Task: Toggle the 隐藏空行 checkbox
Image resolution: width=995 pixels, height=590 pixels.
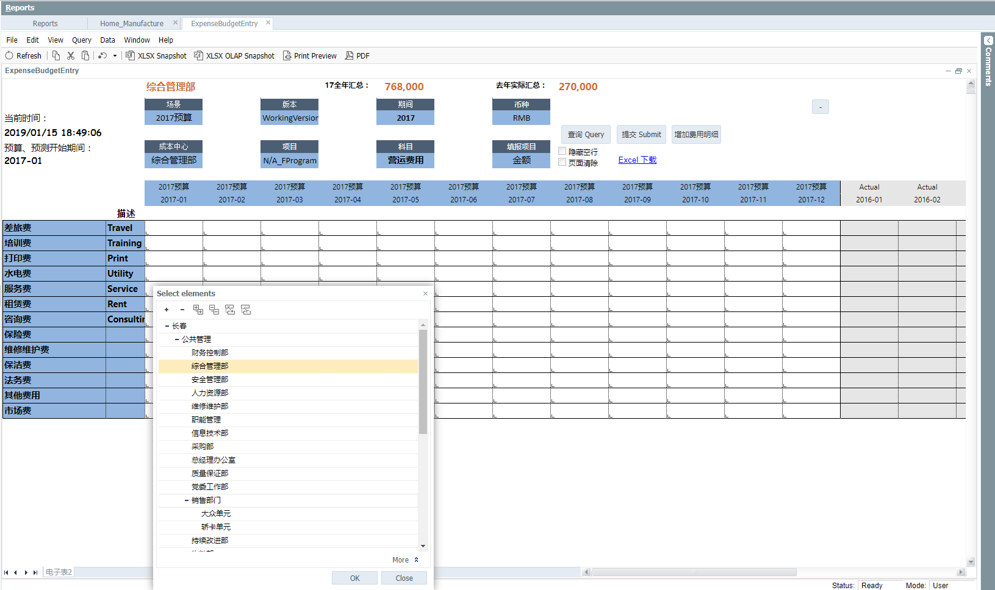Action: click(562, 151)
